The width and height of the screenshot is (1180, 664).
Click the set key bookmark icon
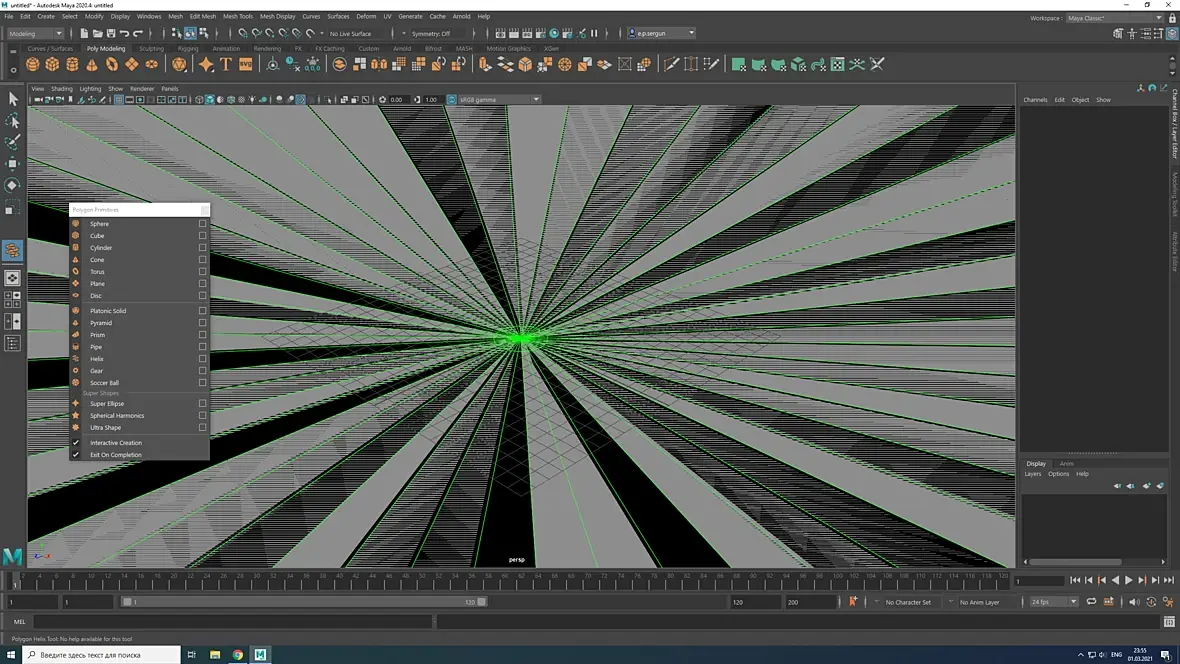(x=852, y=602)
